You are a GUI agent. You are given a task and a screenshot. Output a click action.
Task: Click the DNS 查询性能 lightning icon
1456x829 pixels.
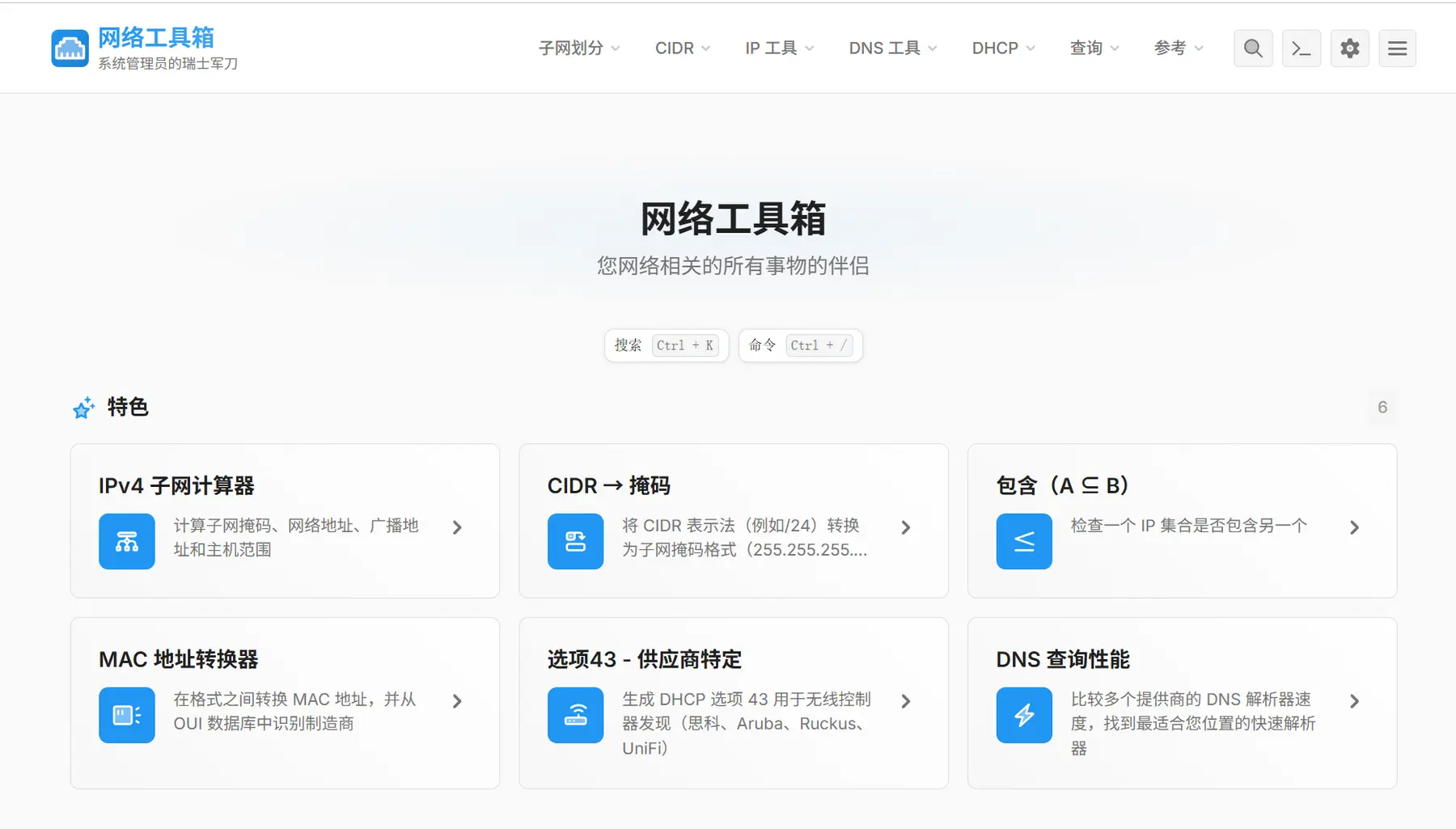coord(1024,715)
